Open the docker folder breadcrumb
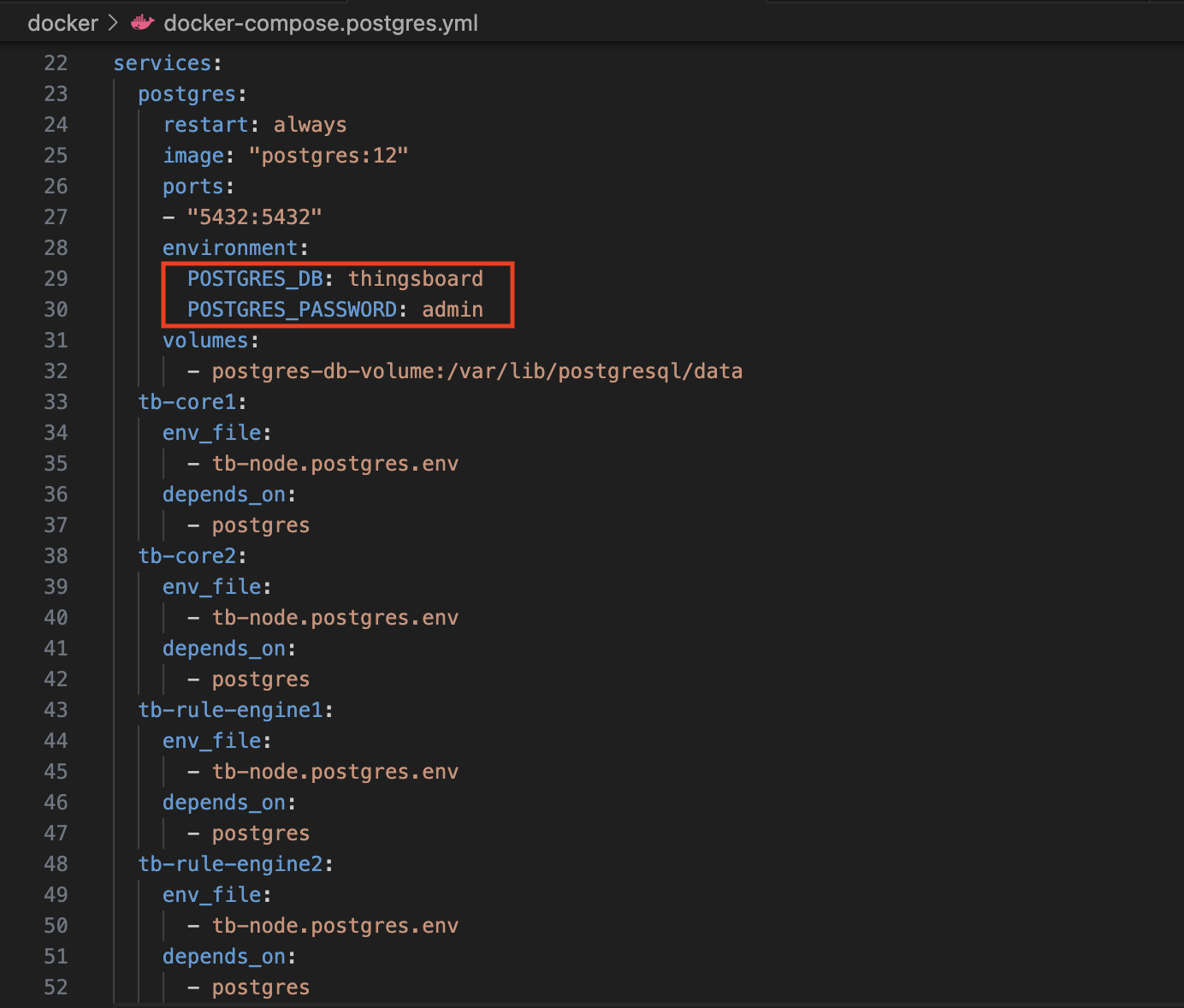The height and width of the screenshot is (1008, 1184). click(x=62, y=23)
